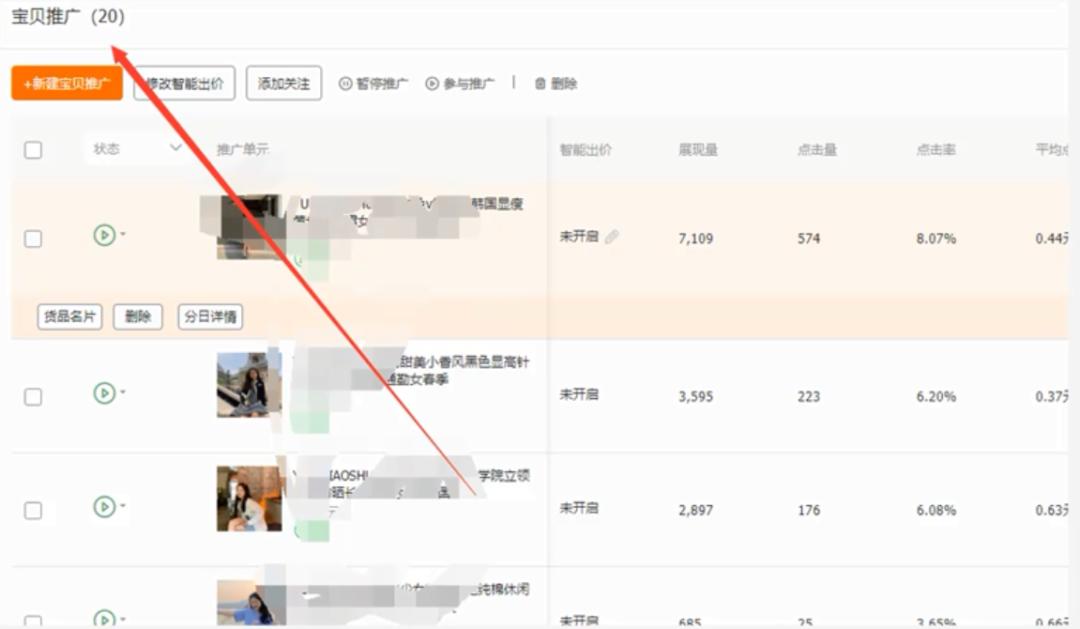This screenshot has width=1080, height=629.
Task: Click the 修改智能出价 button
Action: click(x=183, y=83)
